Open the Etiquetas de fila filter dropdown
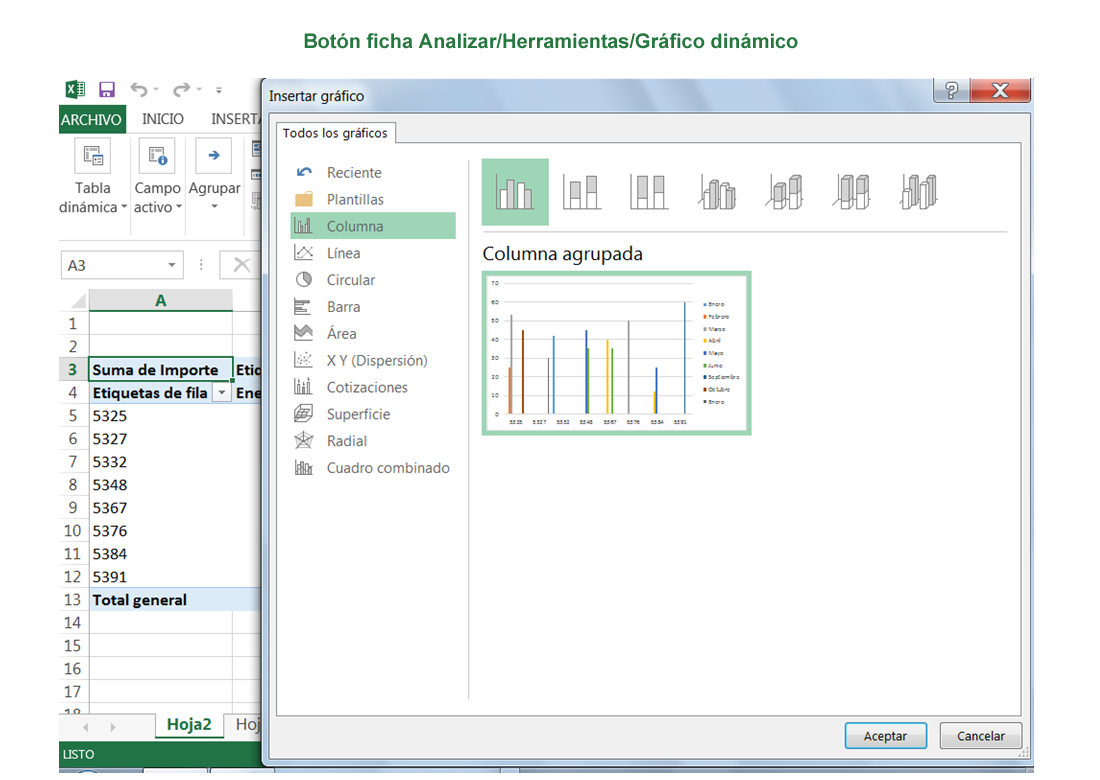The height and width of the screenshot is (780, 1100). (x=222, y=393)
